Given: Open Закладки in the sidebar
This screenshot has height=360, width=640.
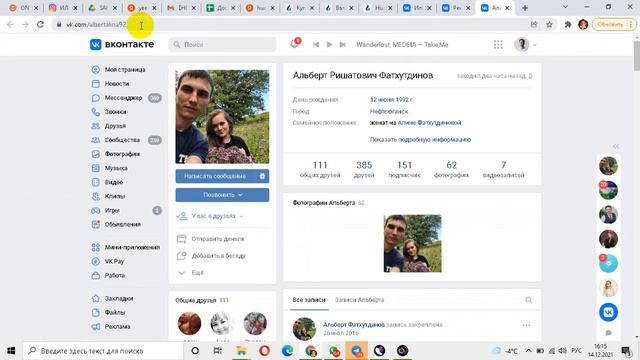Looking at the screenshot, I should [113, 298].
